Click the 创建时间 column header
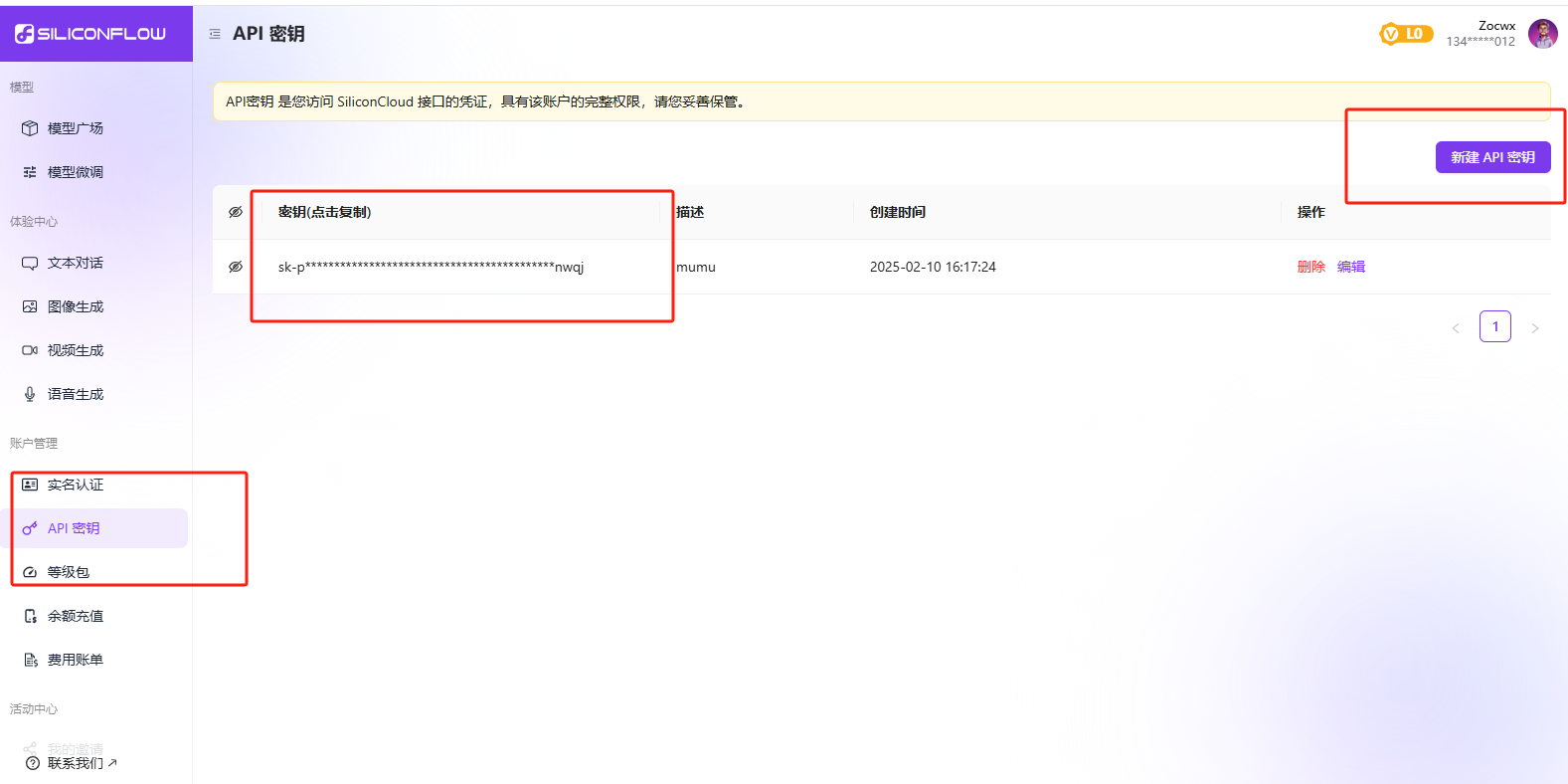The image size is (1568, 784). pyautogui.click(x=898, y=212)
